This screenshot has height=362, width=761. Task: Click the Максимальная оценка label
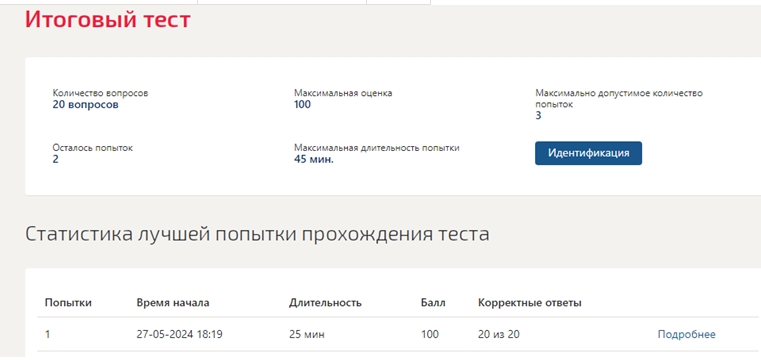tap(343, 93)
